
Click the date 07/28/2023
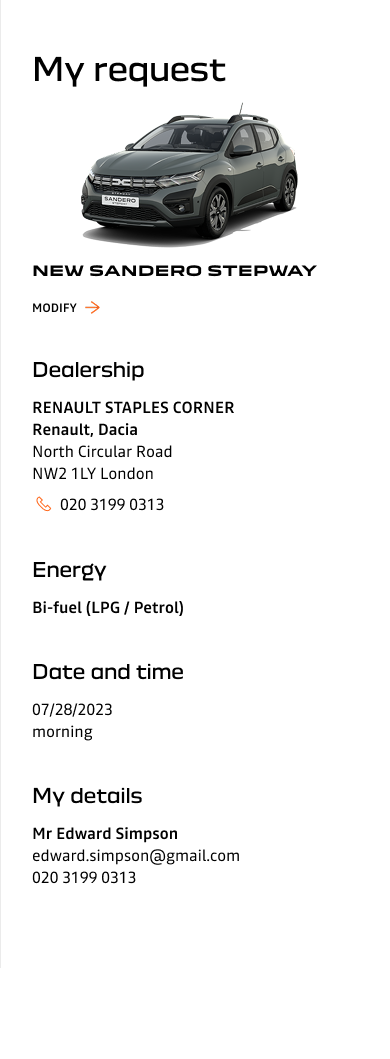(72, 710)
